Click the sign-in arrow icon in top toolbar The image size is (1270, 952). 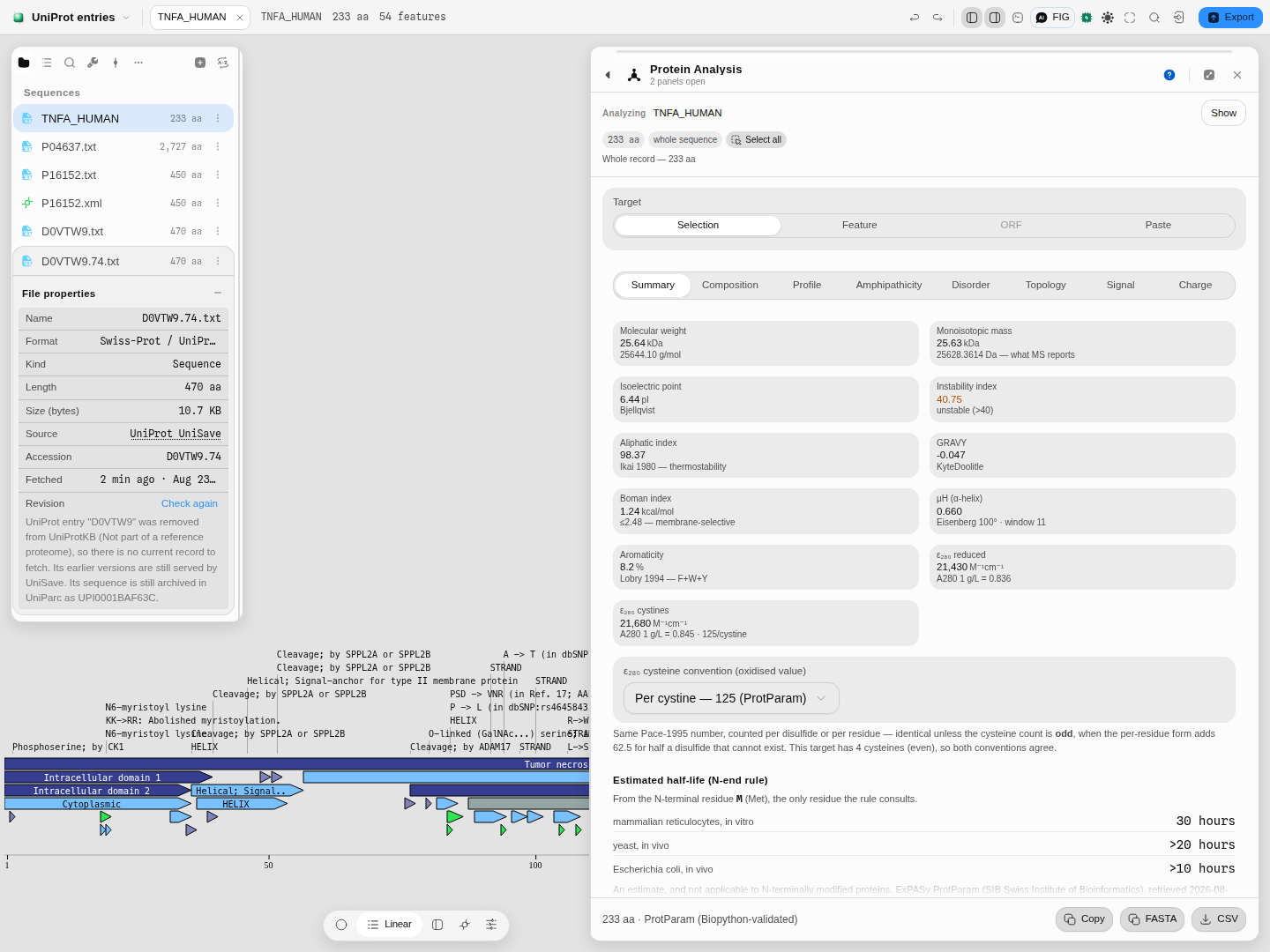point(1178,18)
